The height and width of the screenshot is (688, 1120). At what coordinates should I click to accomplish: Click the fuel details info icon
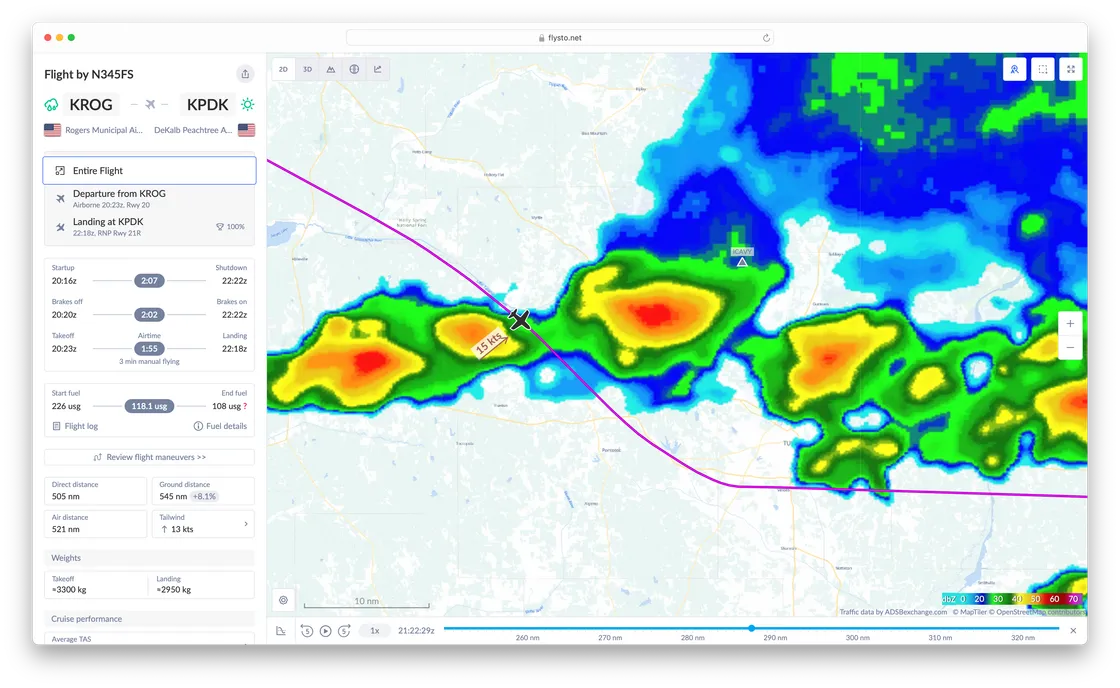[198, 426]
